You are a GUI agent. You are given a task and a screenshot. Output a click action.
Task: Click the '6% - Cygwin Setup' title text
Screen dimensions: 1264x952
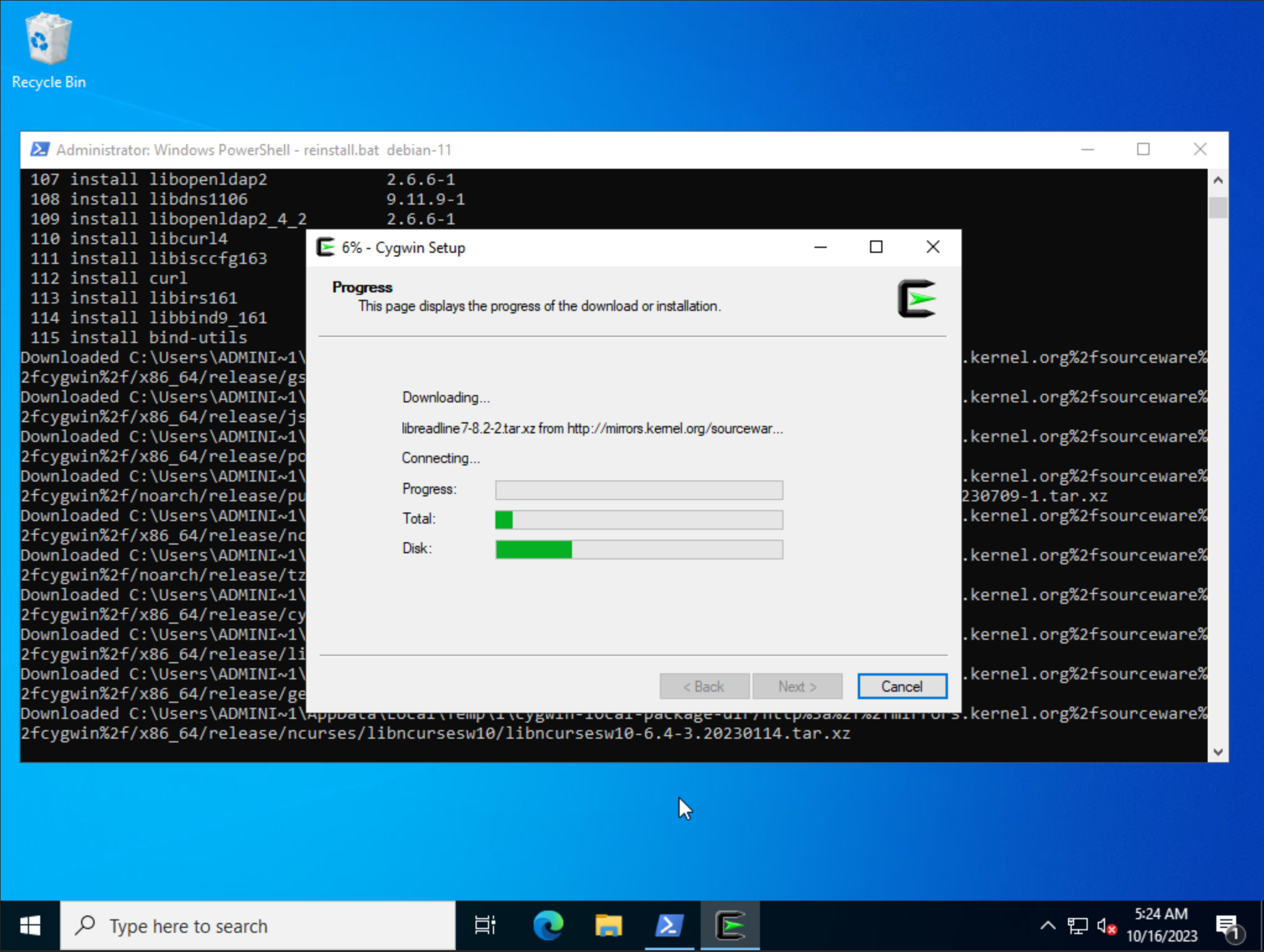(403, 248)
